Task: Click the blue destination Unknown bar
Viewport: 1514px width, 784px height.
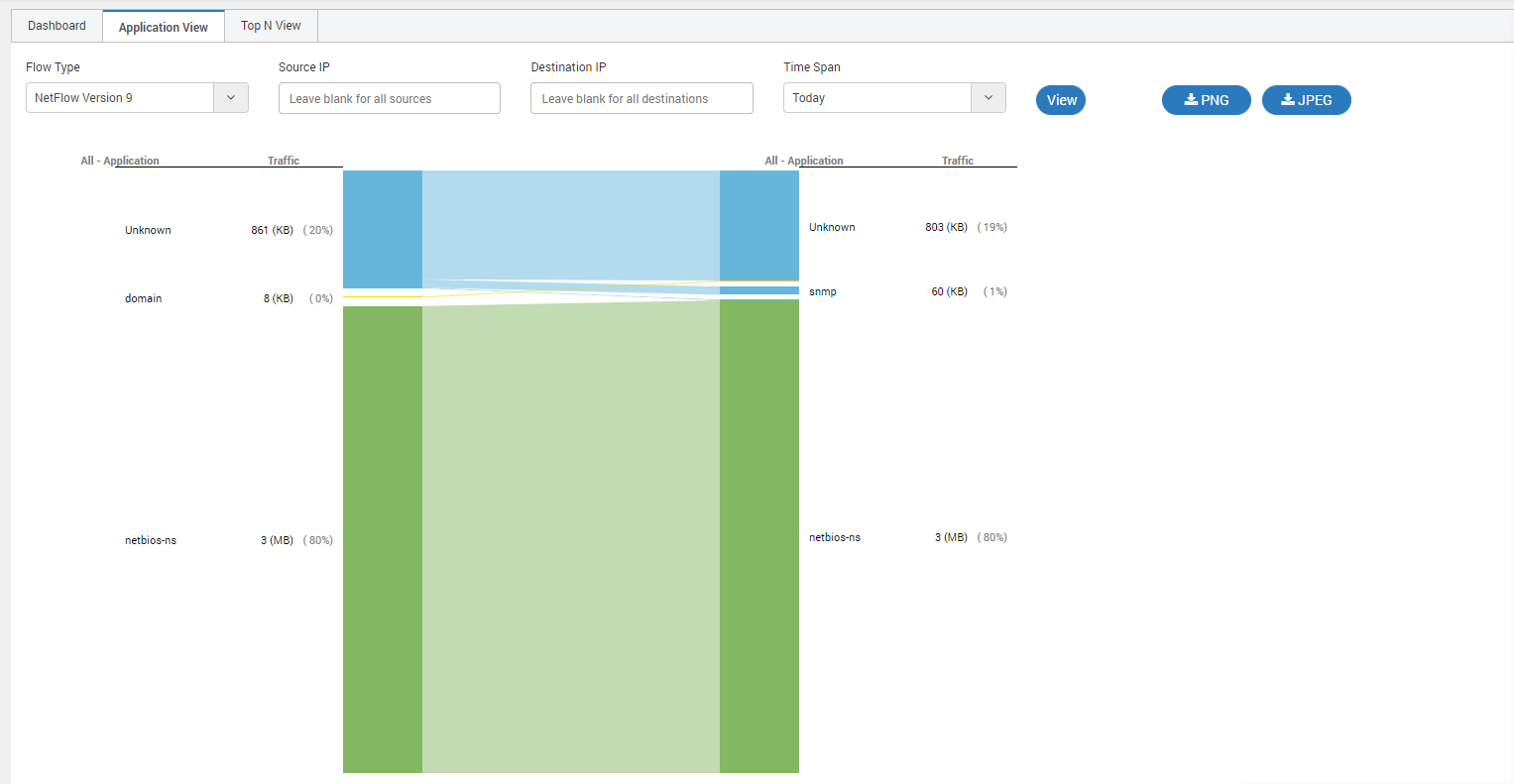Action: [x=759, y=225]
